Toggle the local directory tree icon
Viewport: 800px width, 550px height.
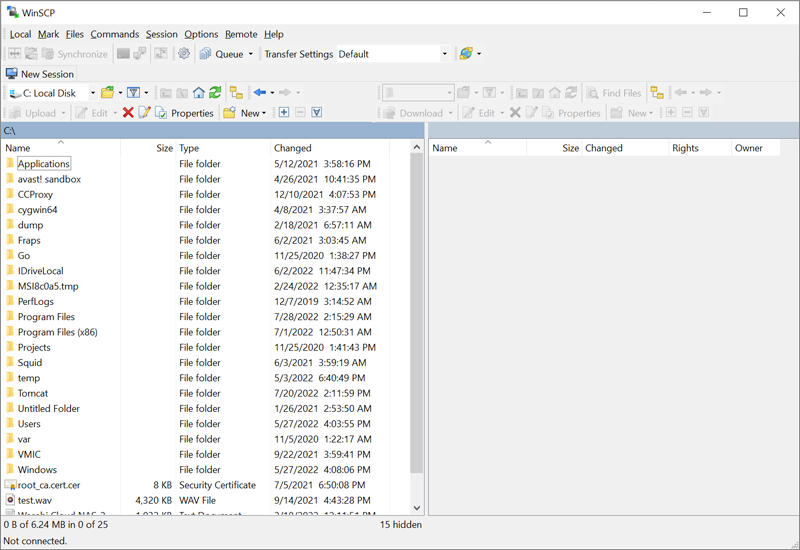pyautogui.click(x=236, y=93)
